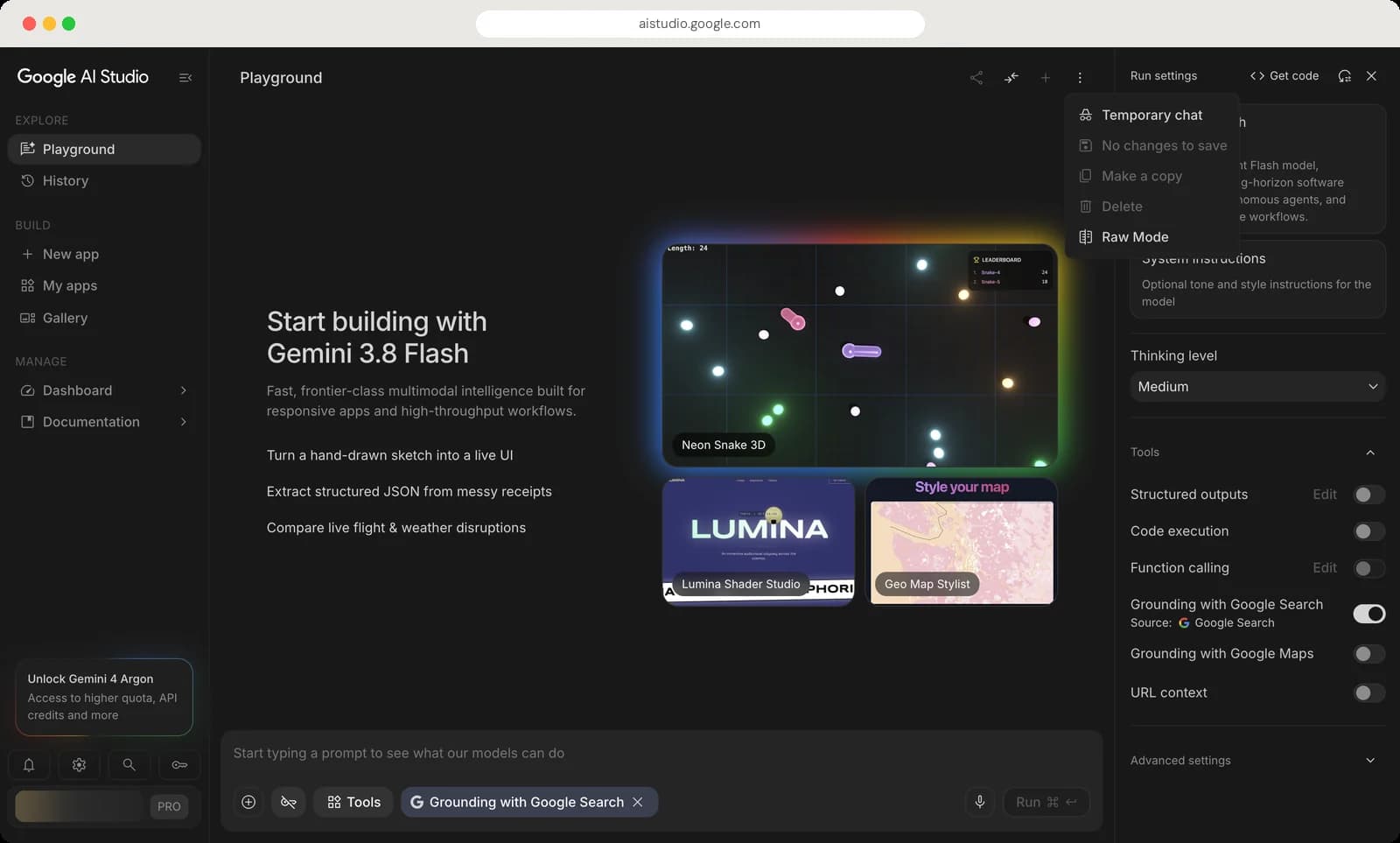Screen dimensions: 1400x843
Task: Select My apps in the sidebar
Action: pos(104,285)
